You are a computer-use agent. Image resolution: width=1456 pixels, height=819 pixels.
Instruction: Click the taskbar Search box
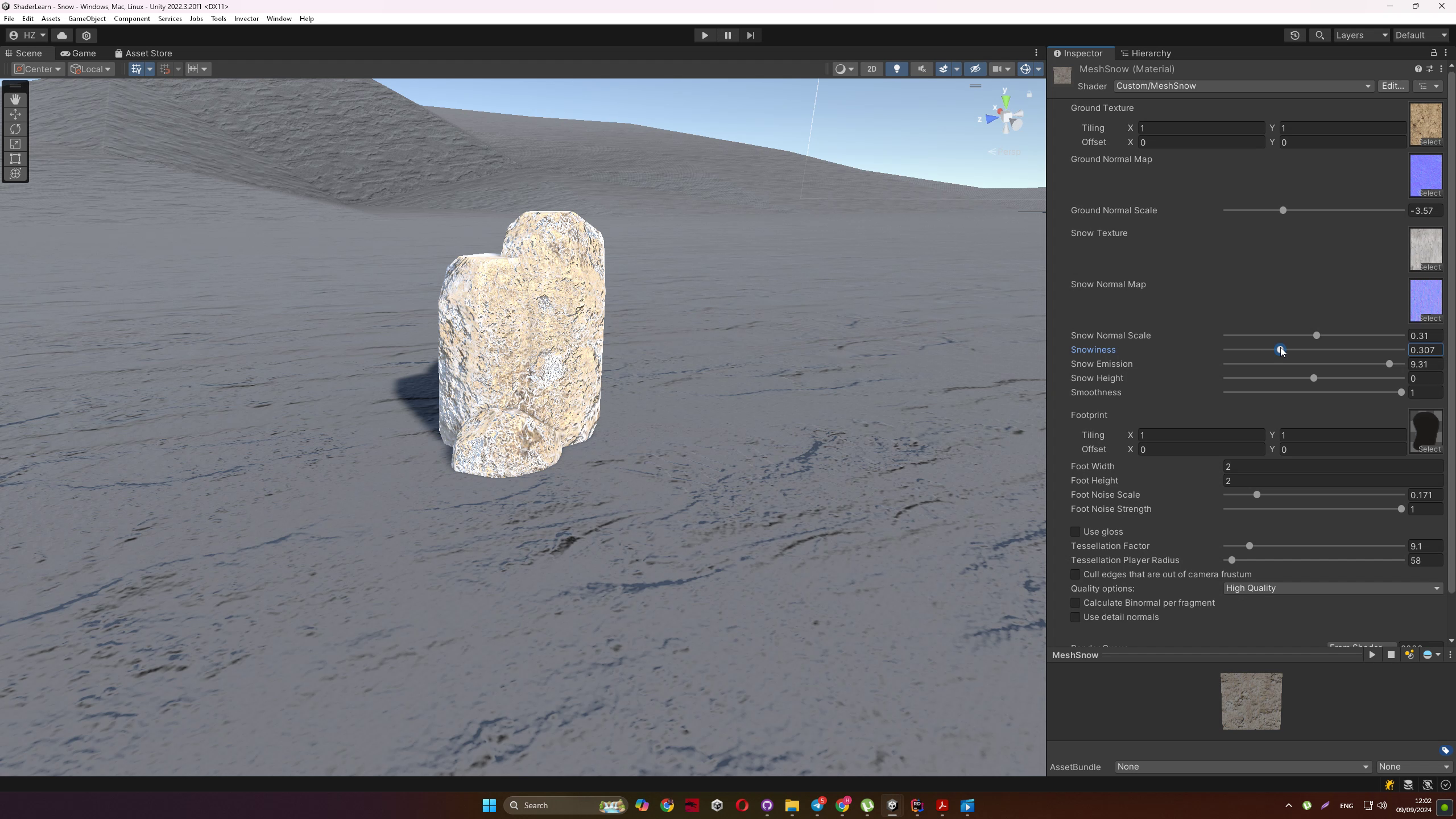pos(566,805)
